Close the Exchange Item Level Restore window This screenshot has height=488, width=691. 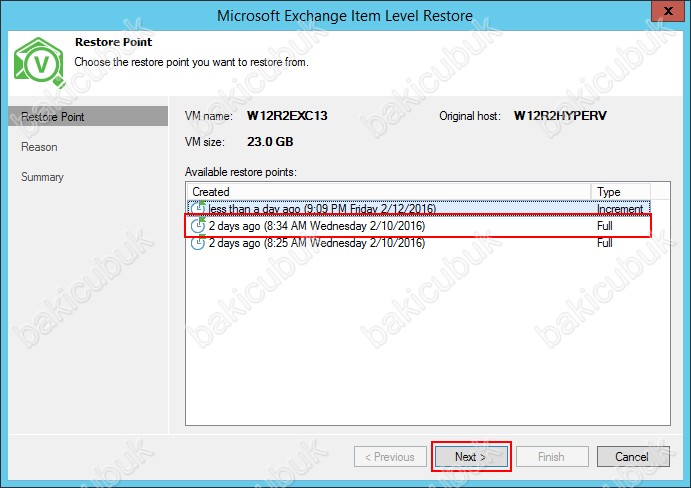(668, 11)
